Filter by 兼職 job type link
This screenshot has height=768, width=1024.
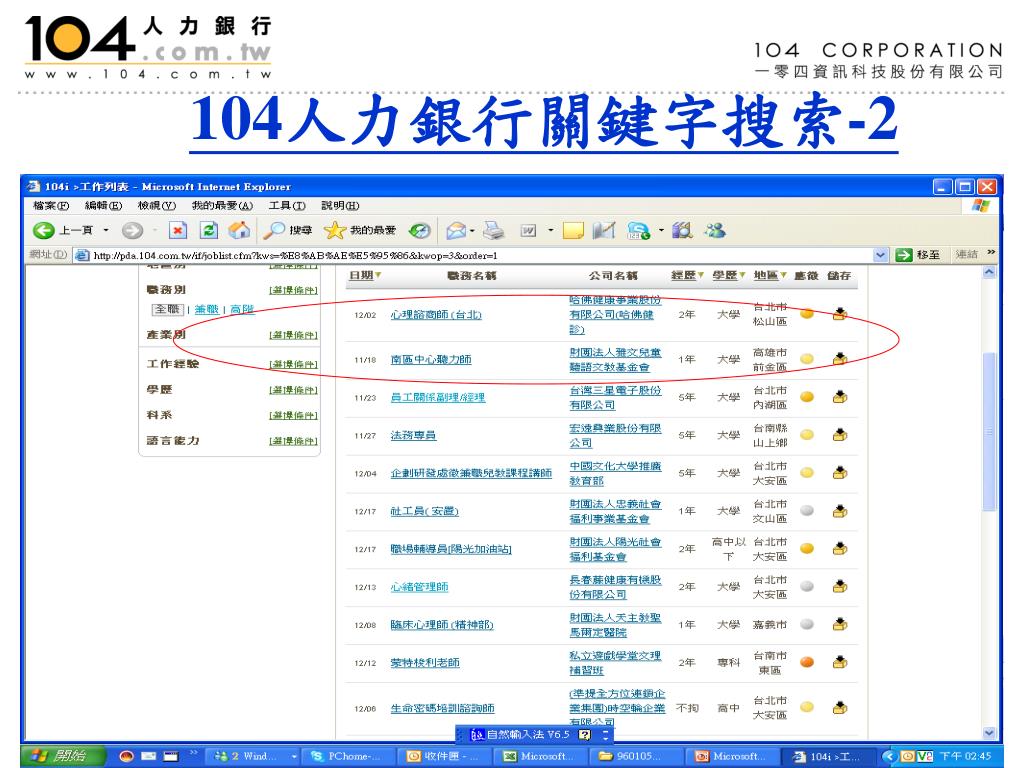tap(206, 309)
